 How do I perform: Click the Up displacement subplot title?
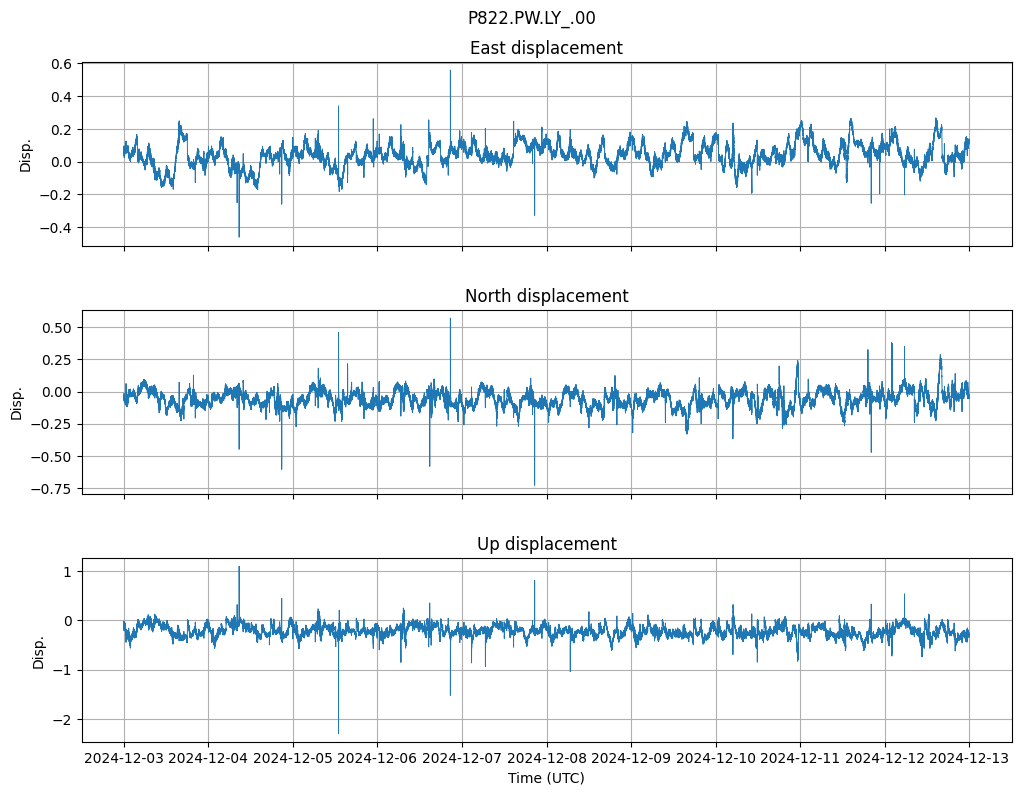click(x=546, y=544)
